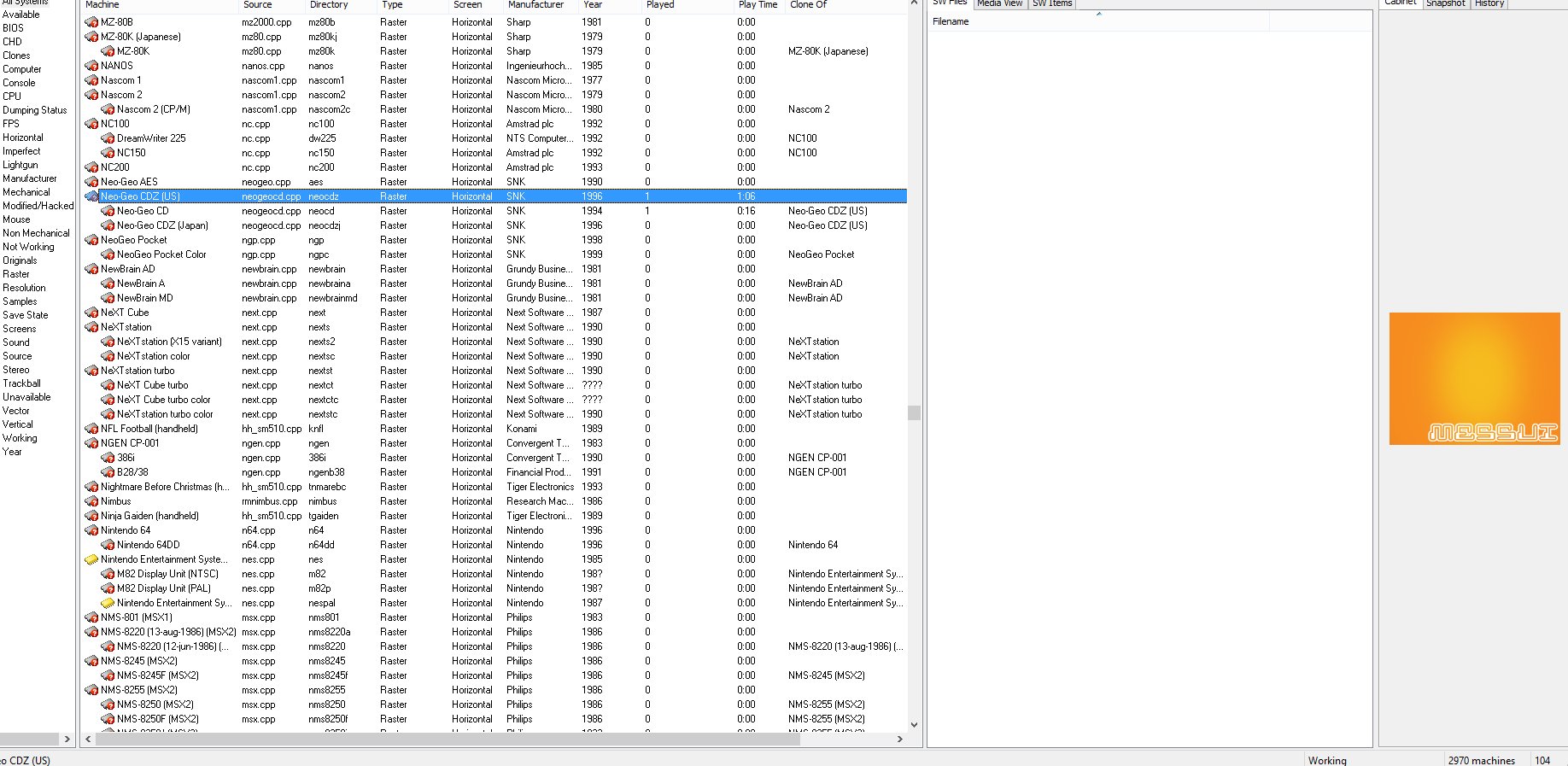Open the Lightgun folder filter
Image resolution: width=1568 pixels, height=766 pixels.
pyautogui.click(x=20, y=165)
